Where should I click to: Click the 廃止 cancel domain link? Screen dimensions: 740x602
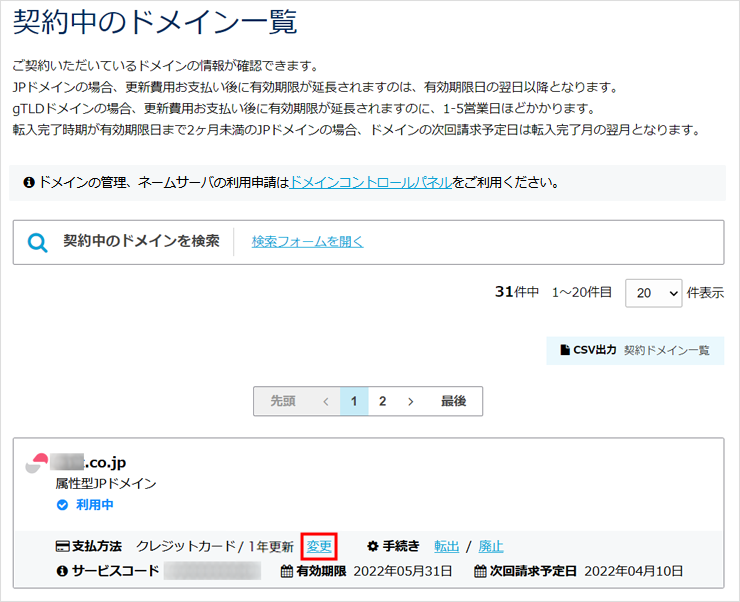point(490,546)
